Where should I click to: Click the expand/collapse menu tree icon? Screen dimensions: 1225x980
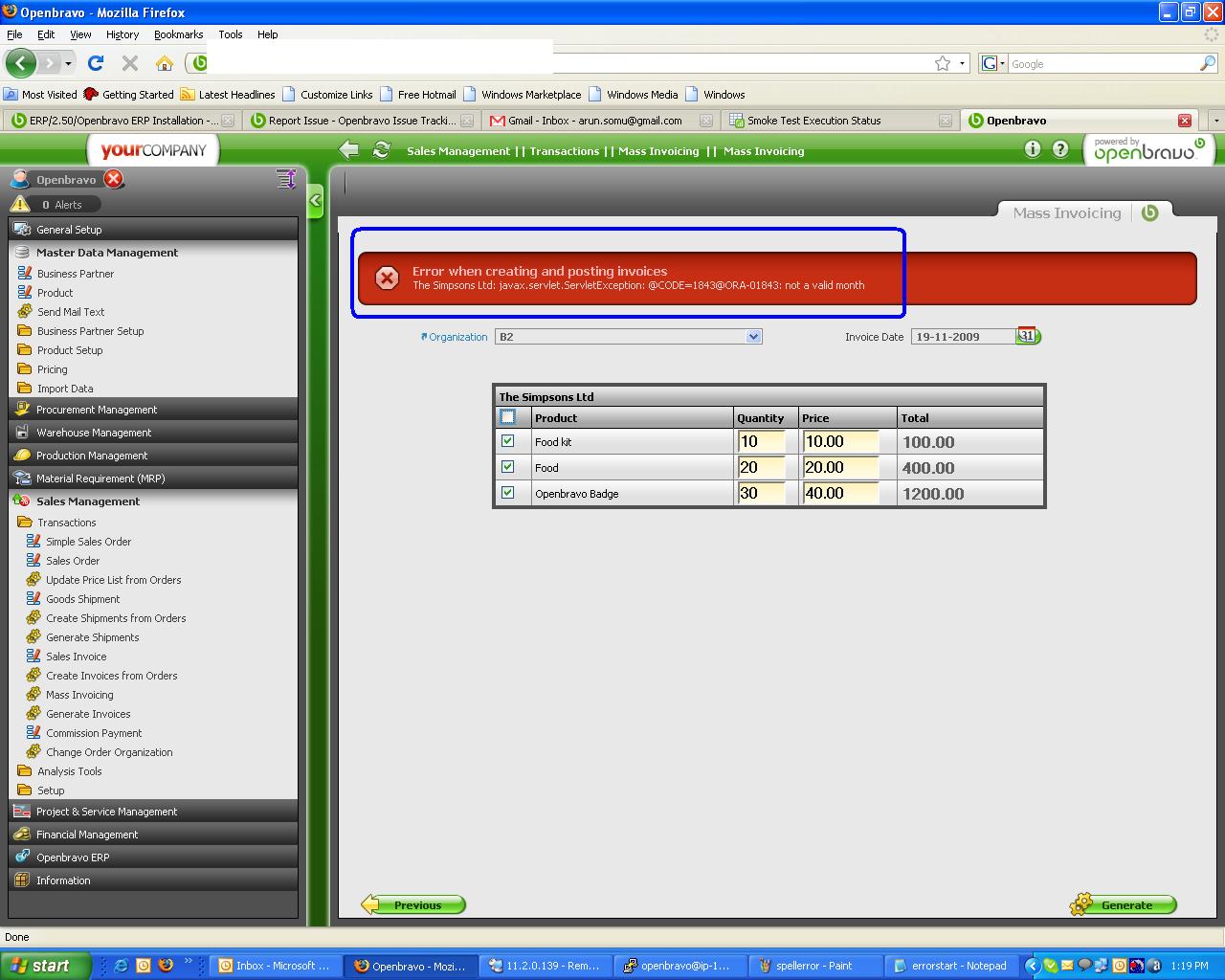(285, 179)
